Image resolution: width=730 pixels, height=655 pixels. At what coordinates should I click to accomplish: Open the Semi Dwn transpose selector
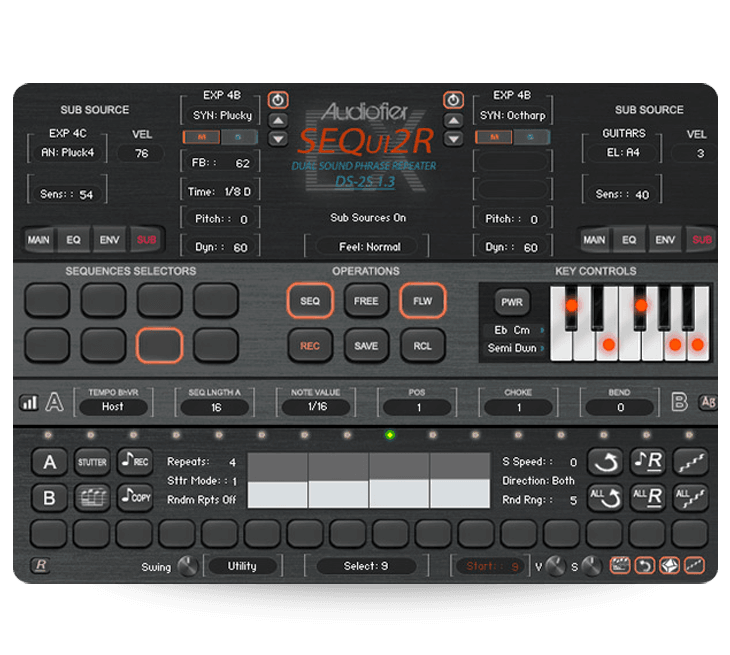click(x=514, y=348)
